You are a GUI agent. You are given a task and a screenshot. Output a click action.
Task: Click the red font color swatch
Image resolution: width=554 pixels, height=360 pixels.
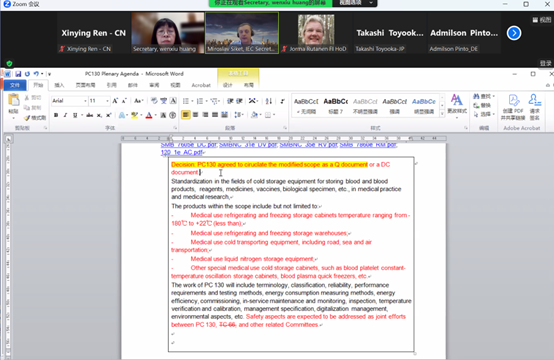149,115
